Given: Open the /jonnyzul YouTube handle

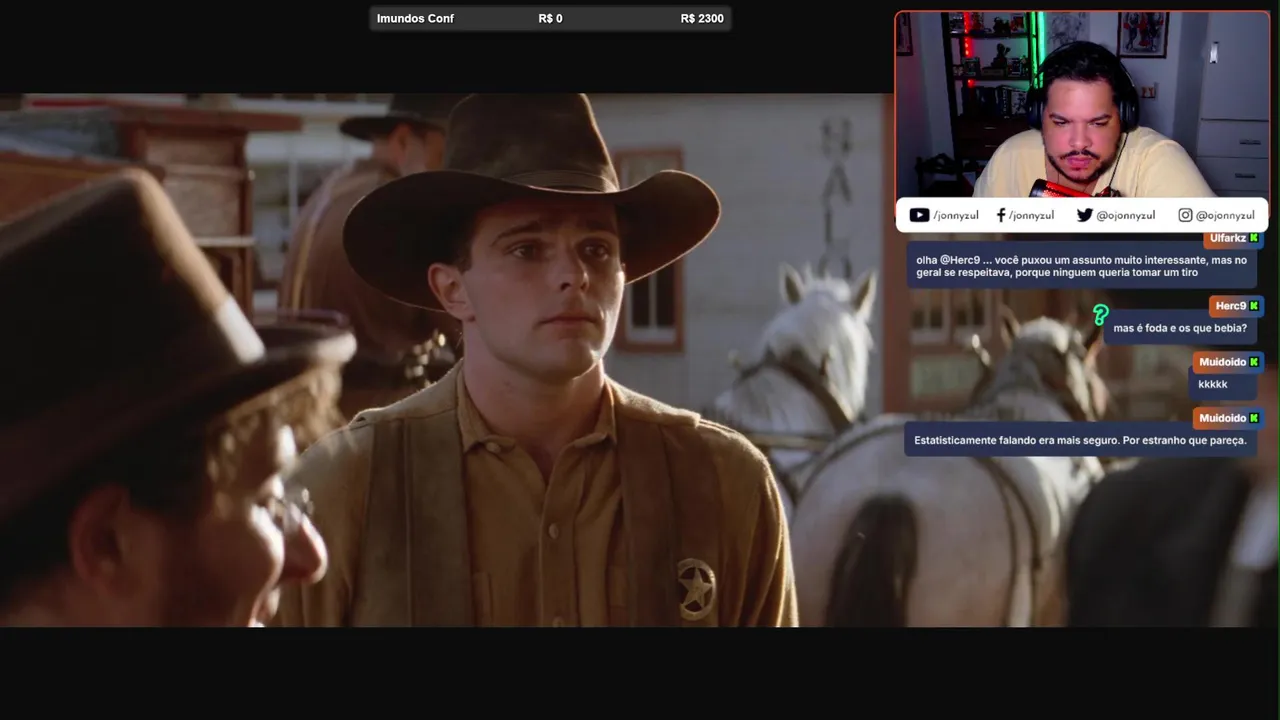Looking at the screenshot, I should tap(956, 215).
